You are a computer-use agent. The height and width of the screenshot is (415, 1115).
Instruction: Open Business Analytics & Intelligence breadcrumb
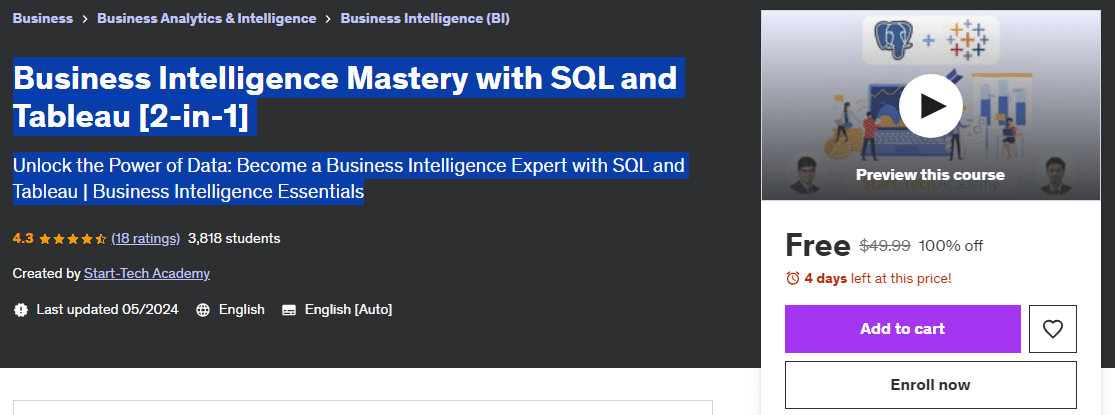coord(206,18)
